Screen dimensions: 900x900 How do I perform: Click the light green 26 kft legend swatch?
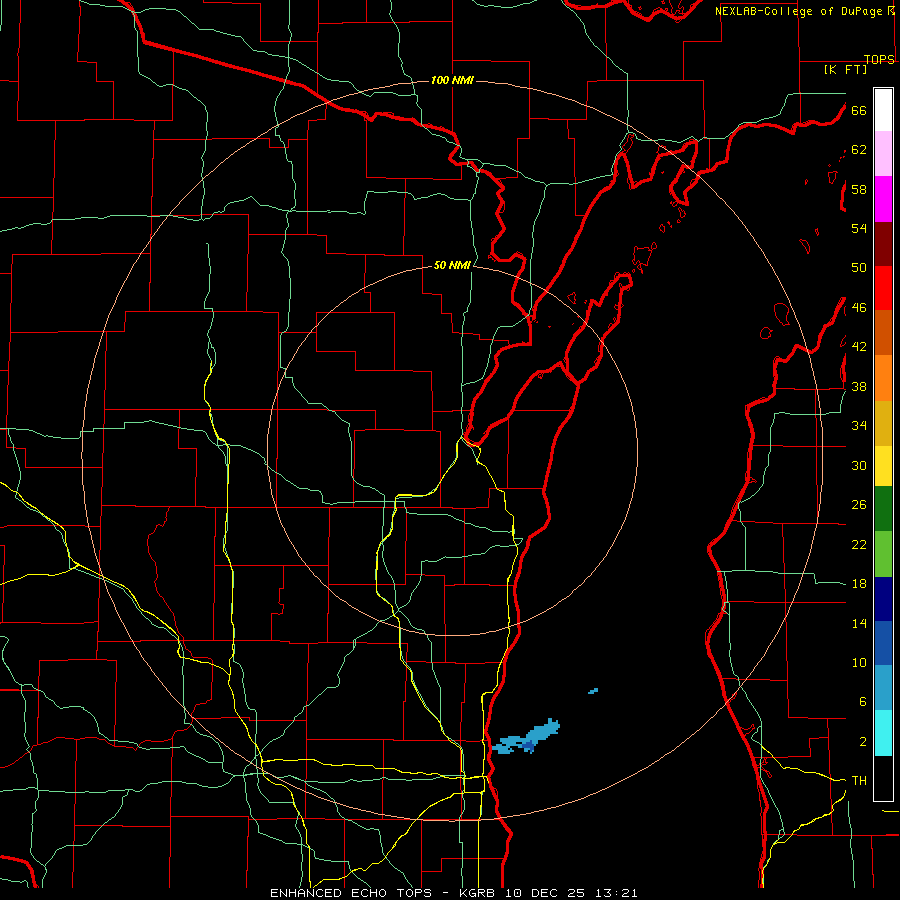pyautogui.click(x=883, y=554)
